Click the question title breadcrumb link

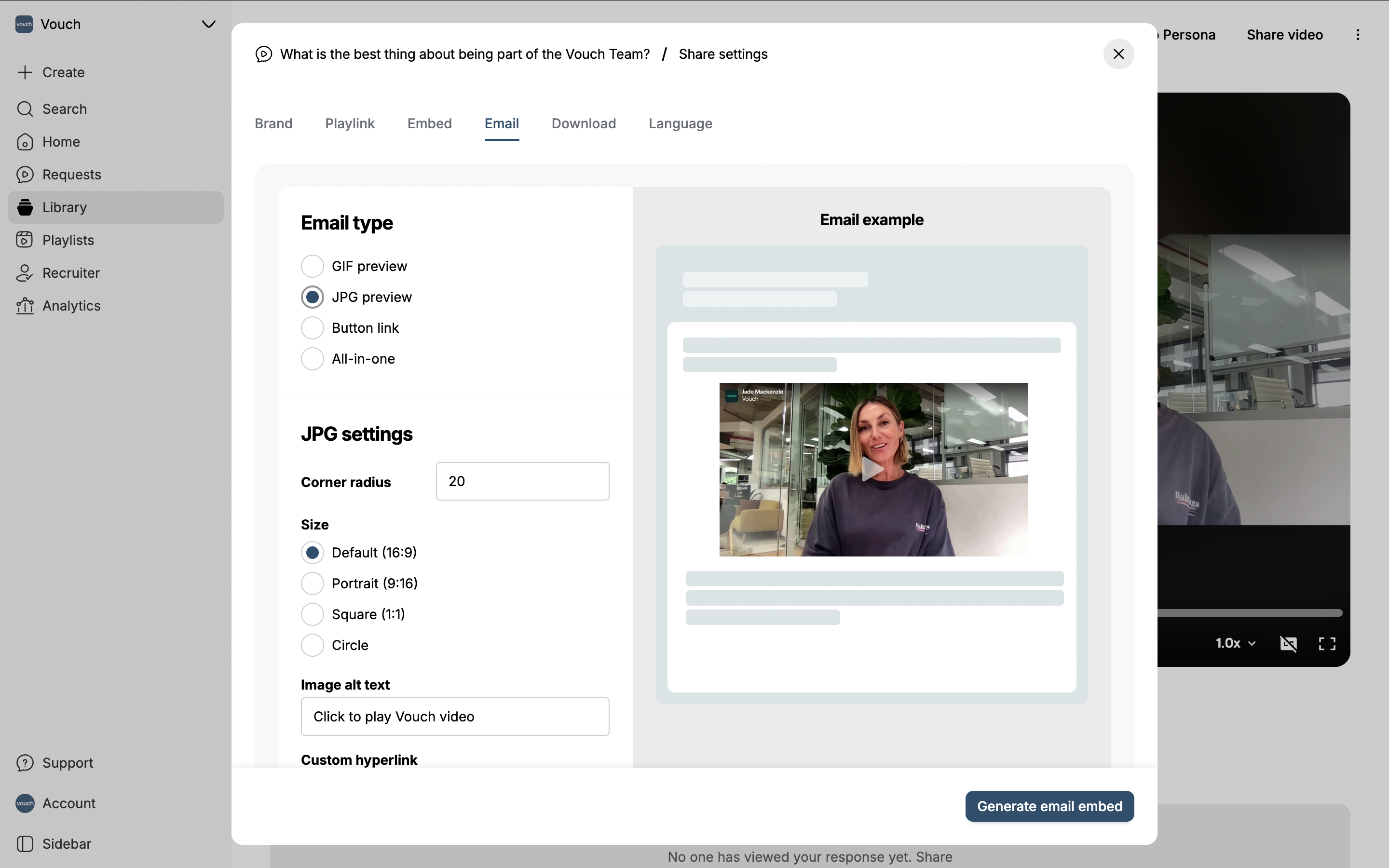pos(465,54)
